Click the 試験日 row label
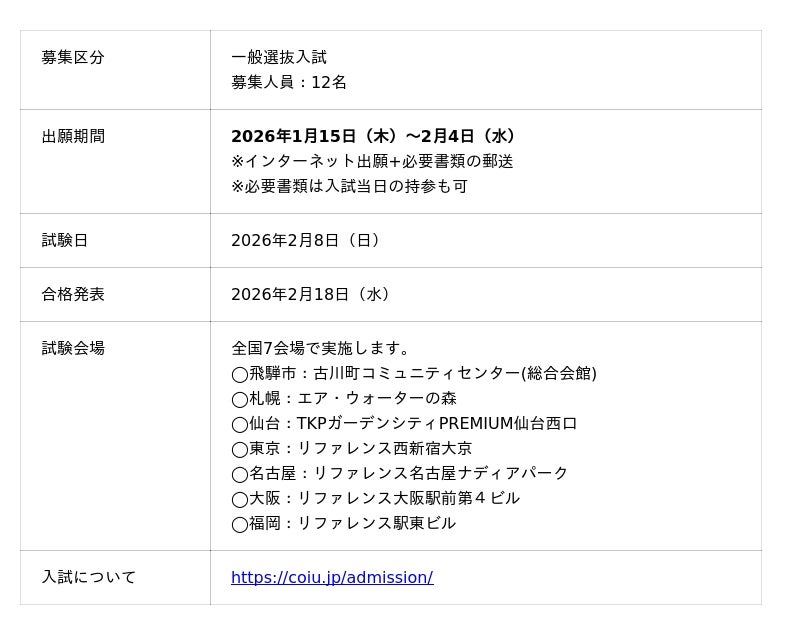Screen dimensions: 800x635 click(64, 240)
